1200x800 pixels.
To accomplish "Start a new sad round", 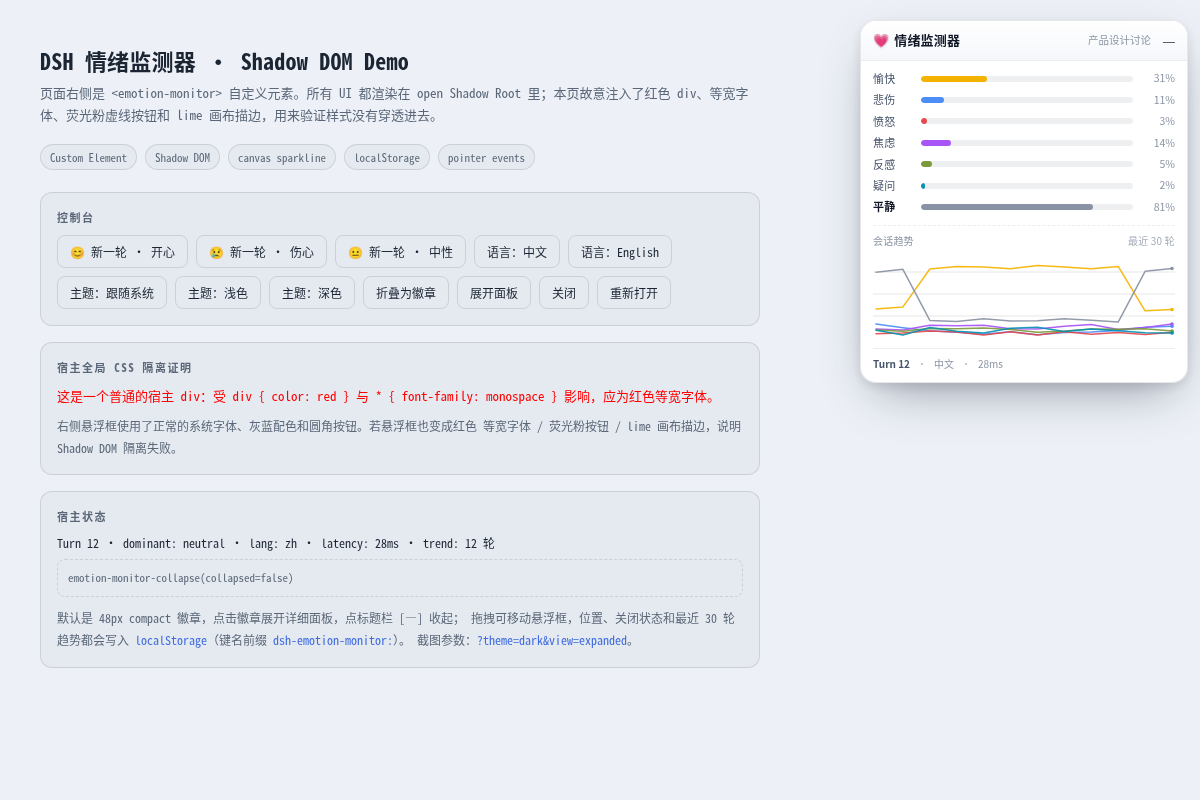I will tap(261, 252).
